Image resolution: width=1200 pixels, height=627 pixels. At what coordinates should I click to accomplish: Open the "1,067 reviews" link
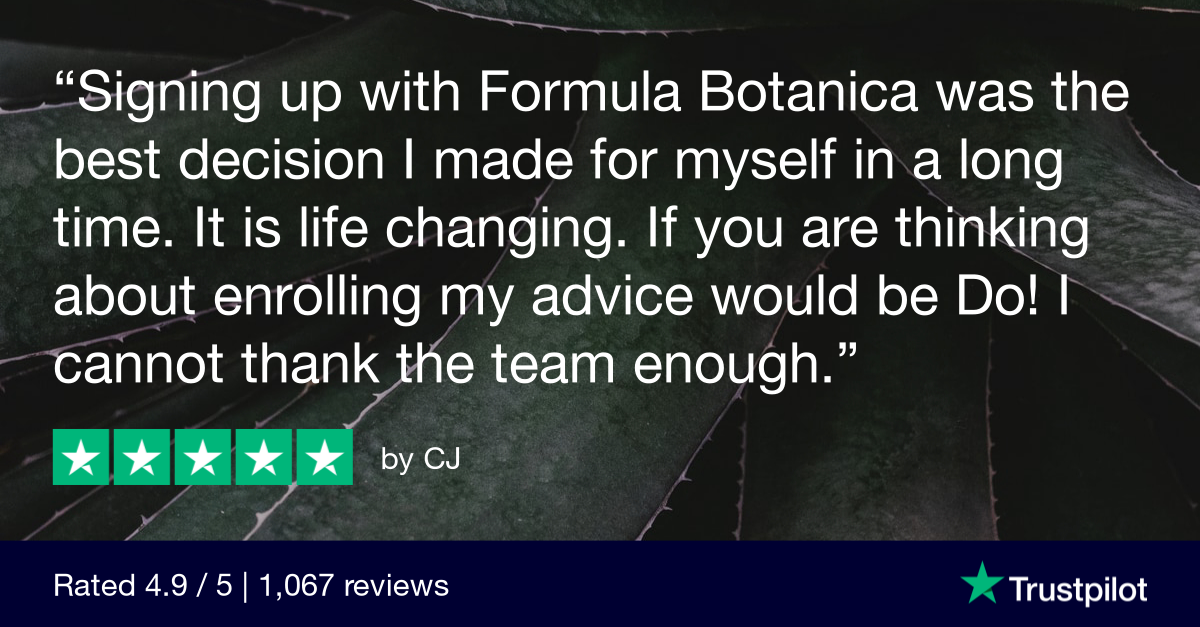coord(353,585)
